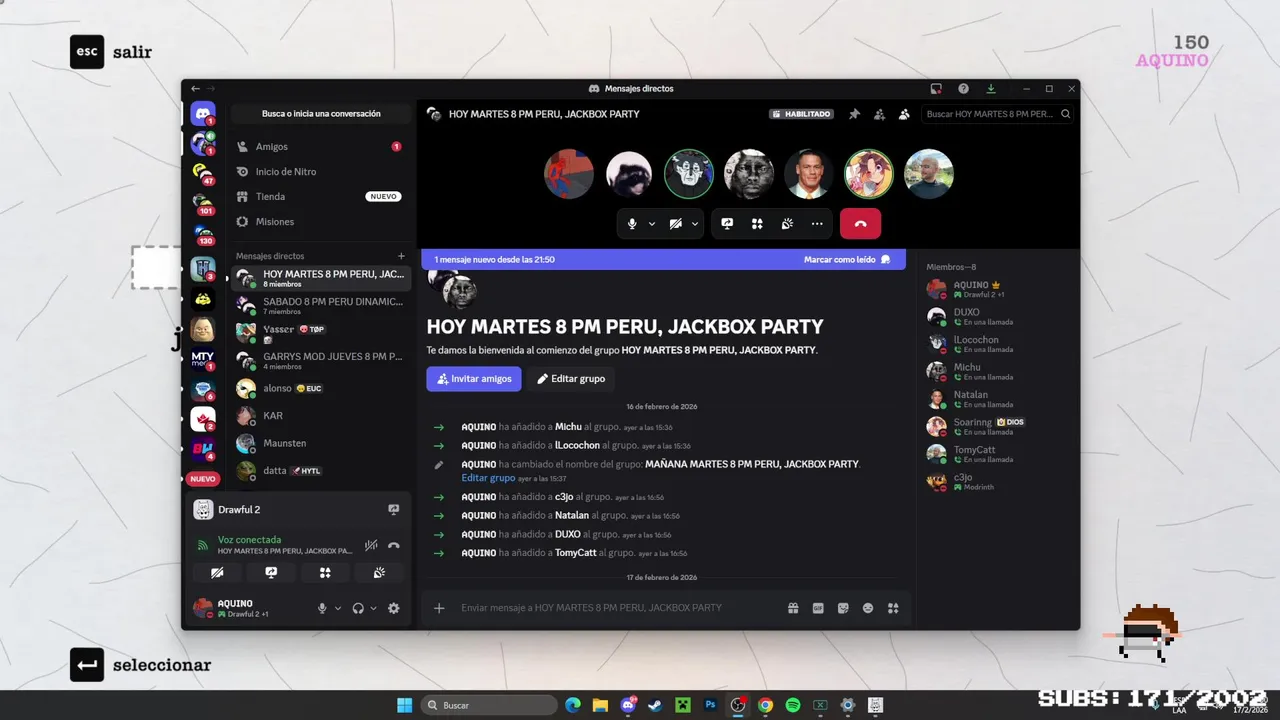Open Amigos in the sidebar
Screen dimensions: 1280x720
click(320, 147)
